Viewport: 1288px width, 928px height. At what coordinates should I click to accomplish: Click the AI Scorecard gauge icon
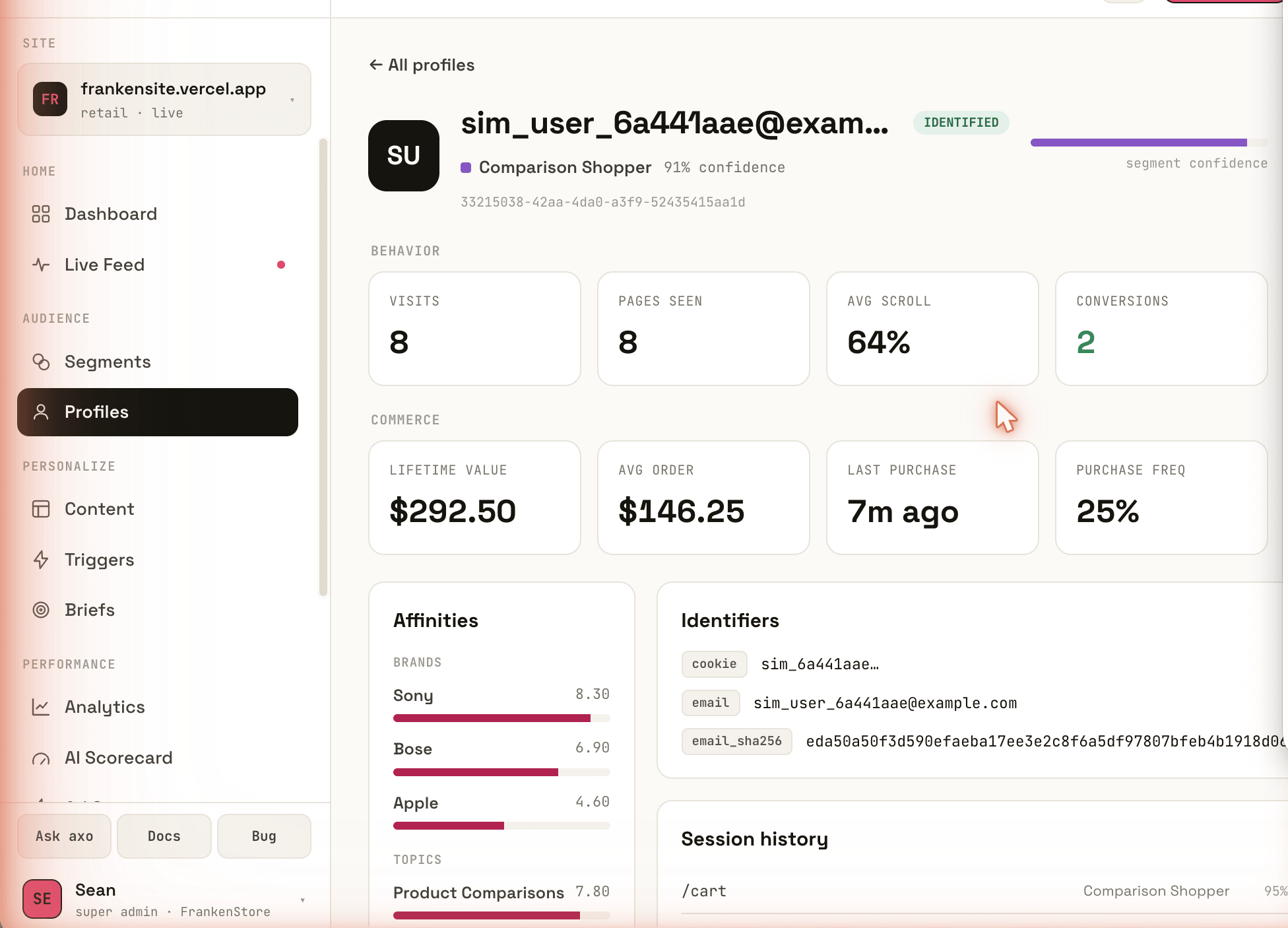click(41, 759)
